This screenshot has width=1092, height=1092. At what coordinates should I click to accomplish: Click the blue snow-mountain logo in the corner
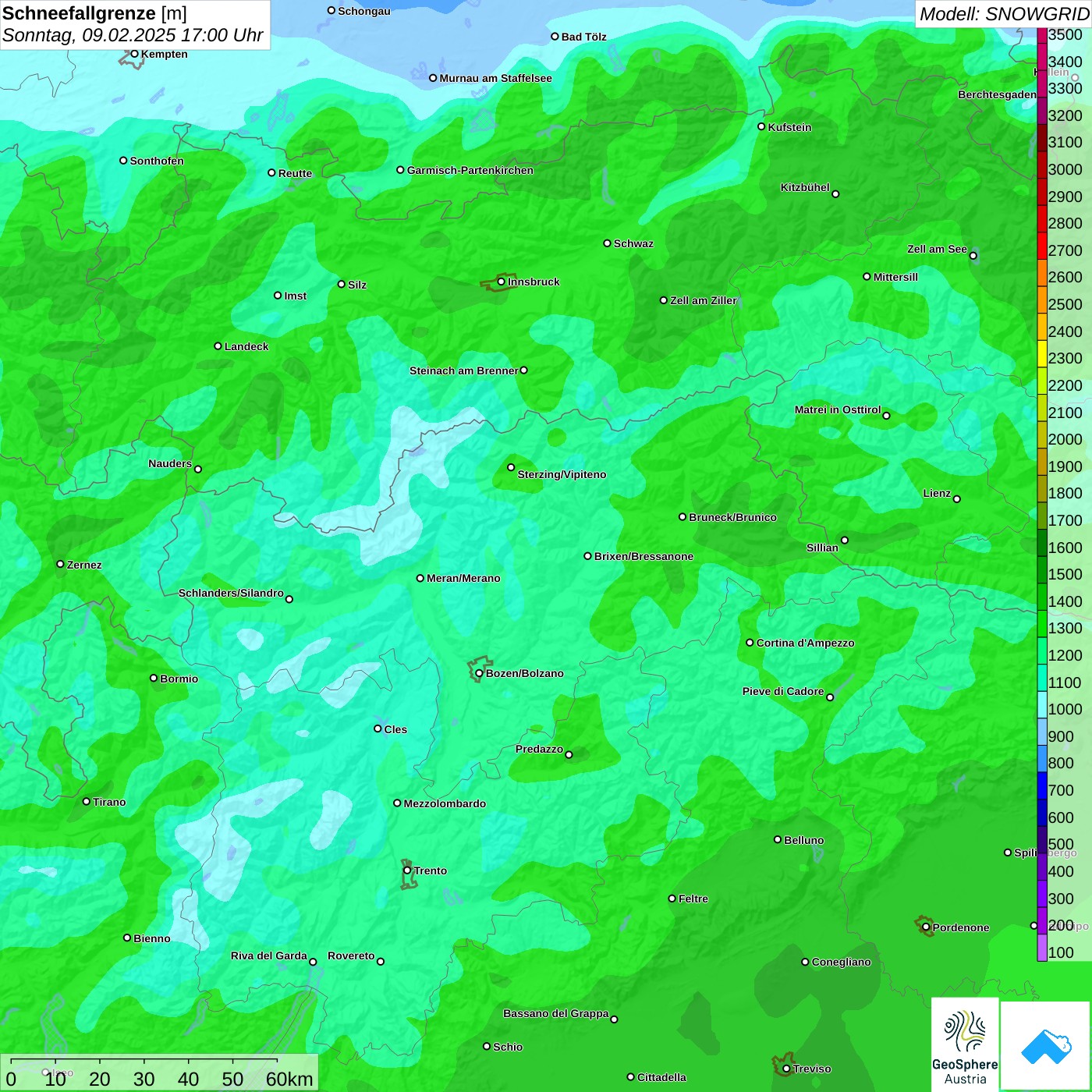click(x=1046, y=1045)
